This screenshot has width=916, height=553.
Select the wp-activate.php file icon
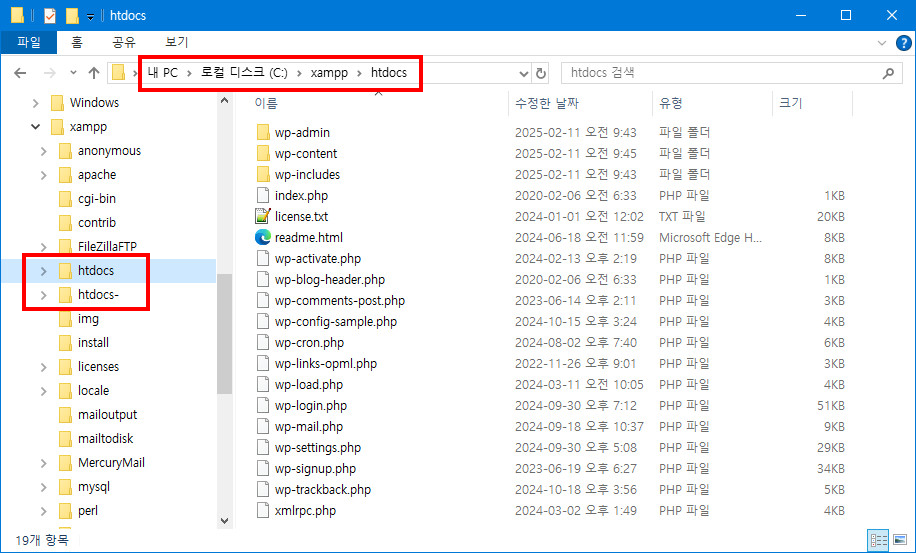(263, 259)
